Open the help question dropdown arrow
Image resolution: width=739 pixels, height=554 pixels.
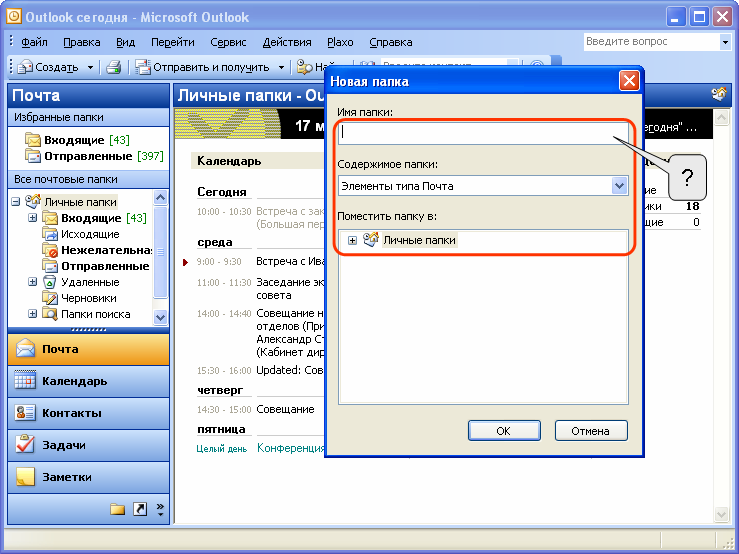tap(725, 42)
